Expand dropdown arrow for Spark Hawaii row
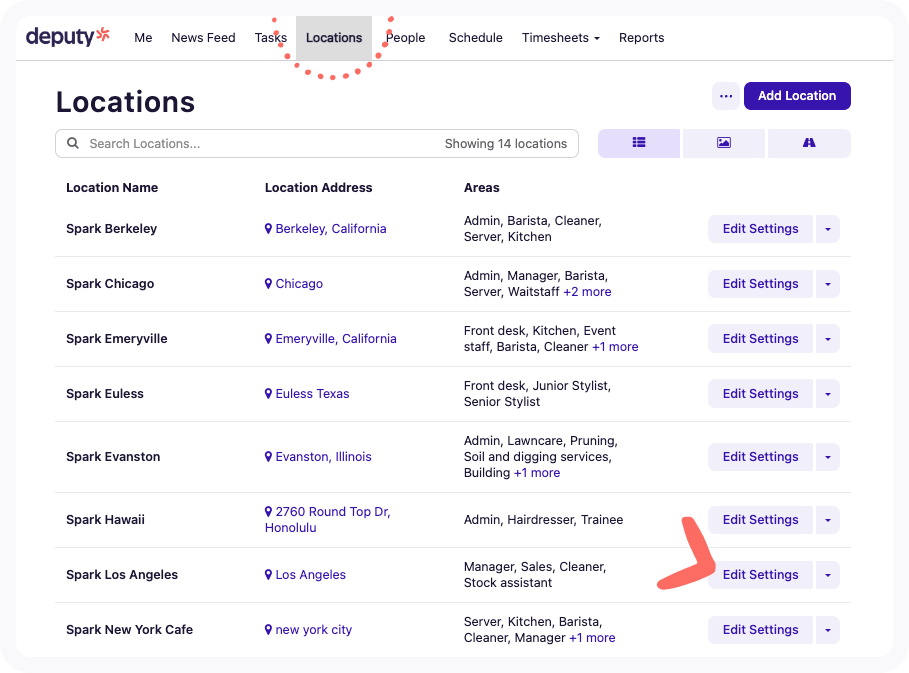Image resolution: width=909 pixels, height=673 pixels. tap(828, 520)
